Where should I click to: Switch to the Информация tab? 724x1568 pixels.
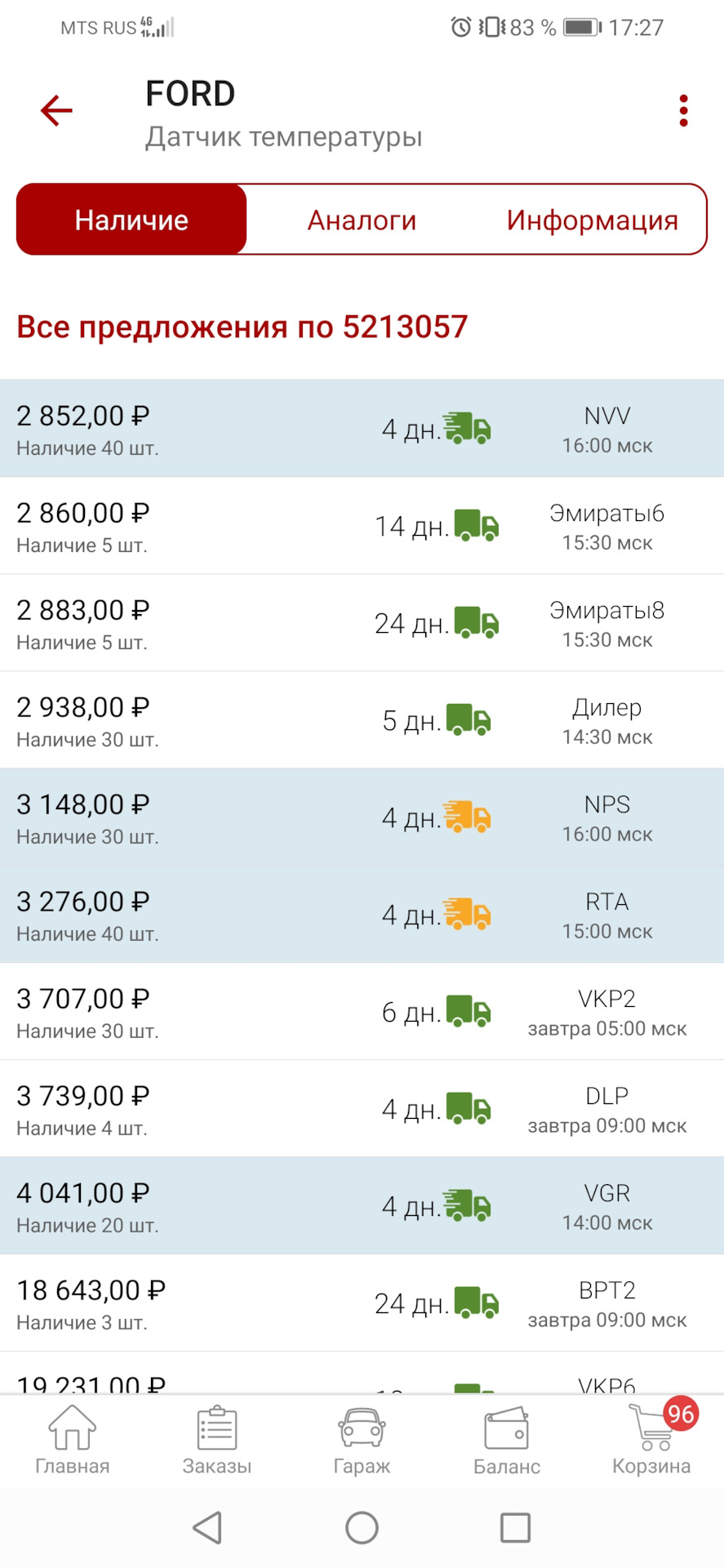(592, 220)
